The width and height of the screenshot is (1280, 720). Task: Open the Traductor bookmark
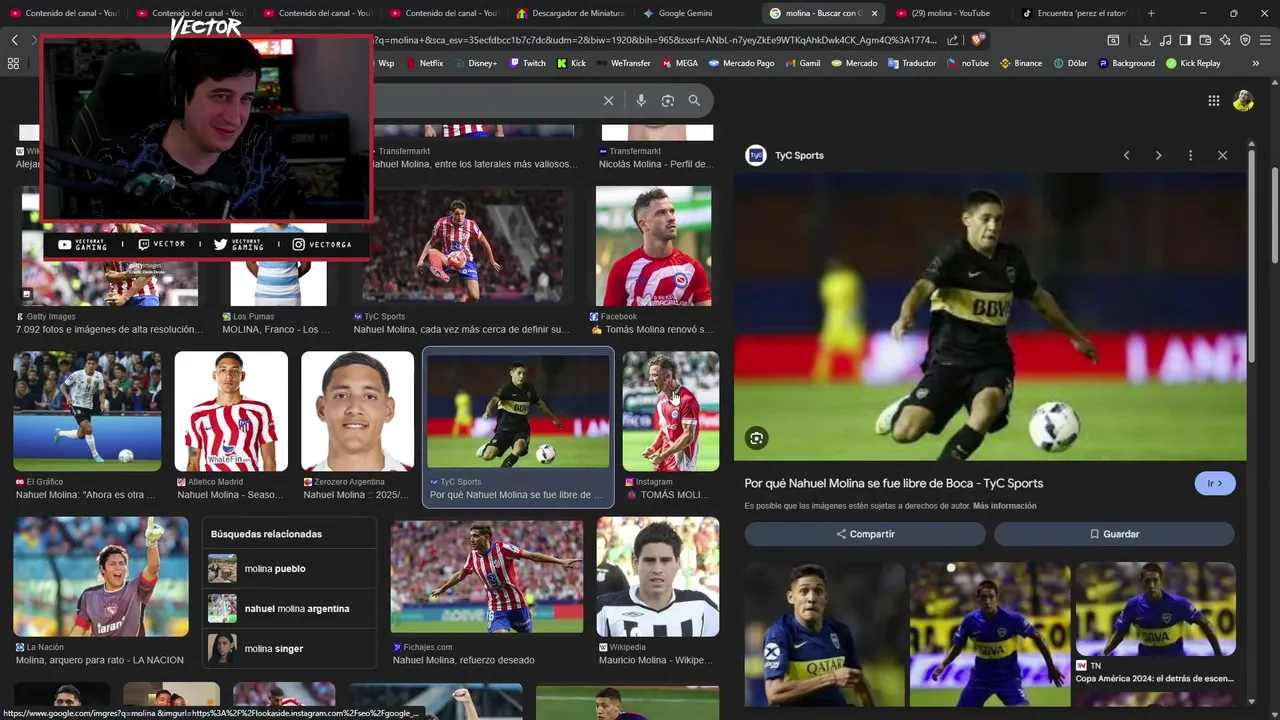[x=911, y=63]
